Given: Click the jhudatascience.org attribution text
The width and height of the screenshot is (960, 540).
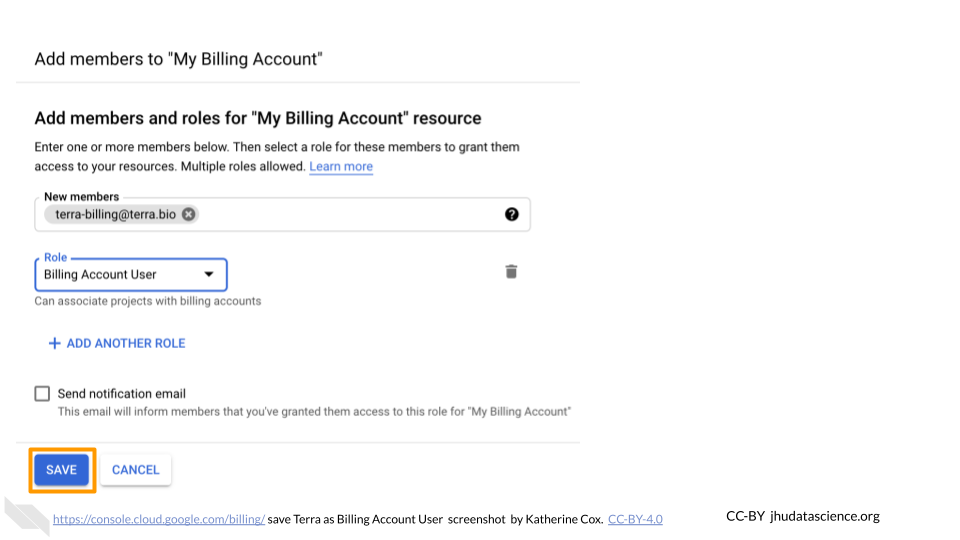Looking at the screenshot, I should click(825, 516).
